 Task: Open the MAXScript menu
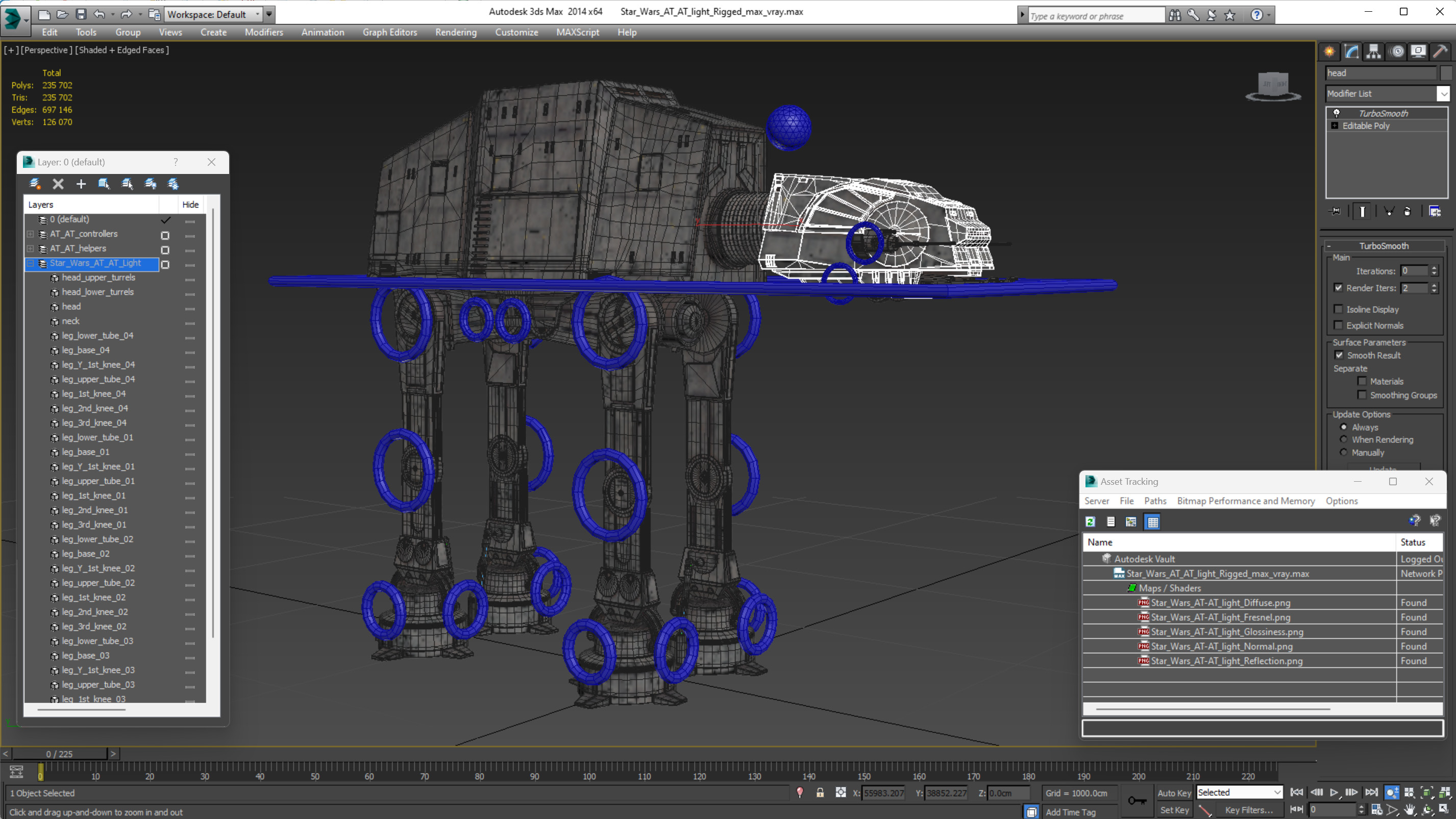pos(577,32)
